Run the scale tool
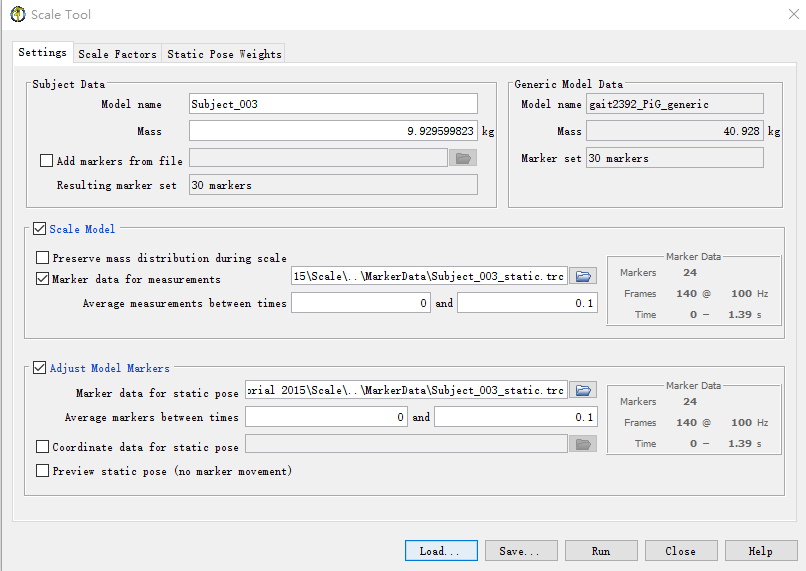This screenshot has width=806, height=571. point(601,551)
